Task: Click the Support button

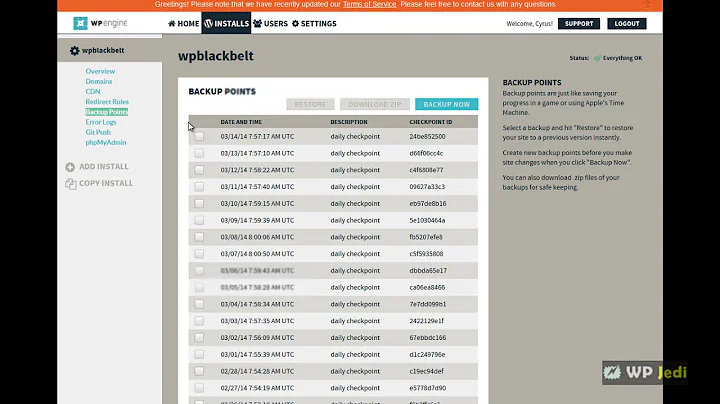Action: pyautogui.click(x=579, y=23)
